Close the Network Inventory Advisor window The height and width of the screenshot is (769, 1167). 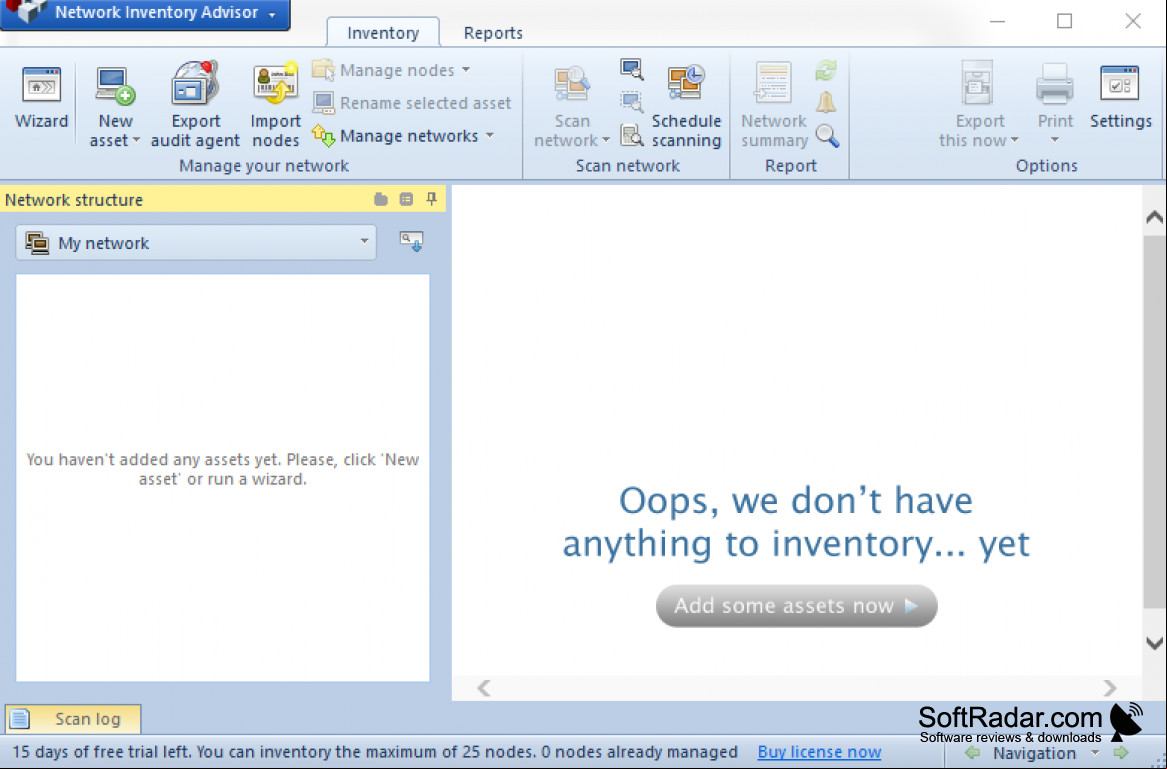pos(1133,21)
